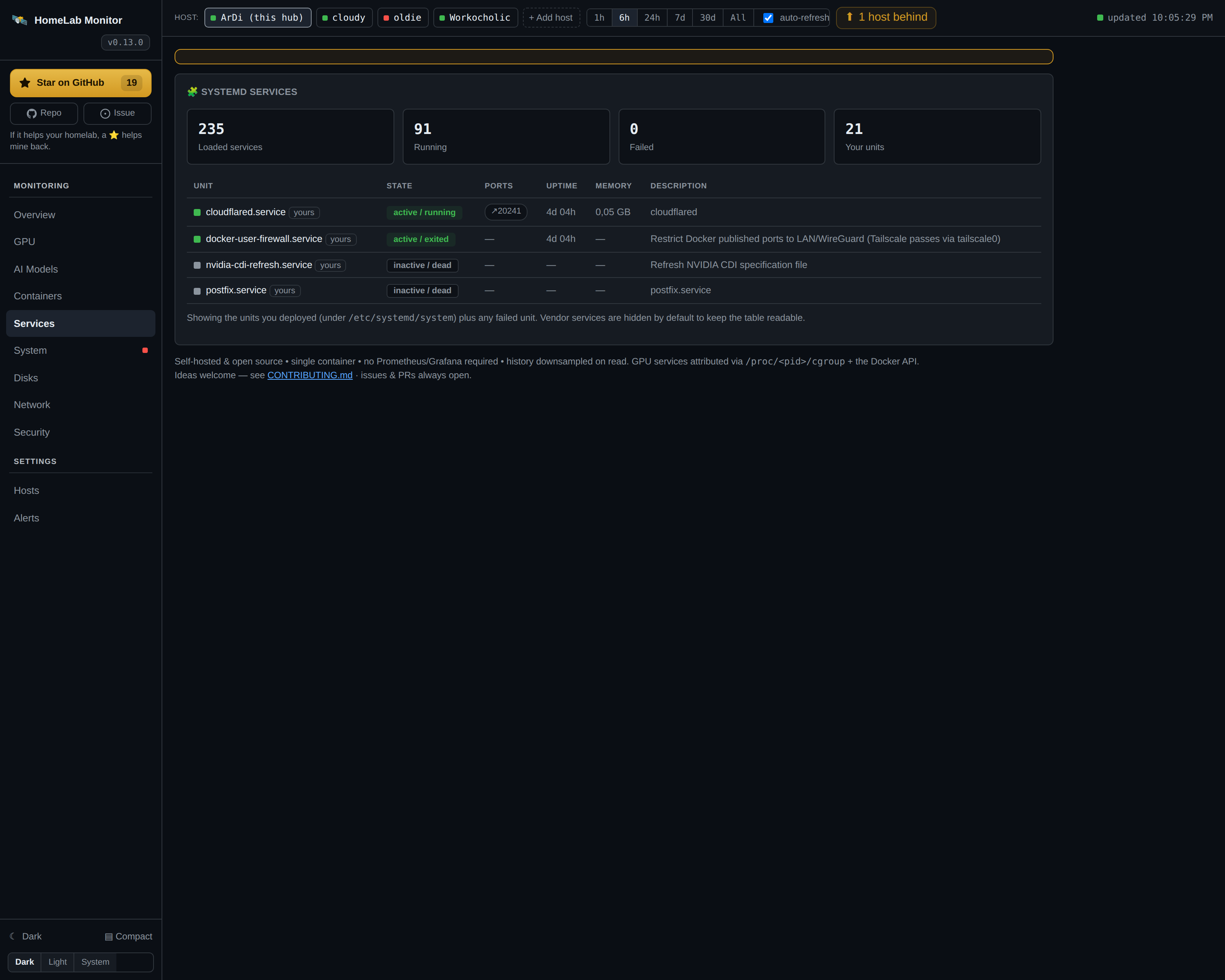Switch to the cloudy host
Screen dimensions: 1225x980
click(x=344, y=18)
